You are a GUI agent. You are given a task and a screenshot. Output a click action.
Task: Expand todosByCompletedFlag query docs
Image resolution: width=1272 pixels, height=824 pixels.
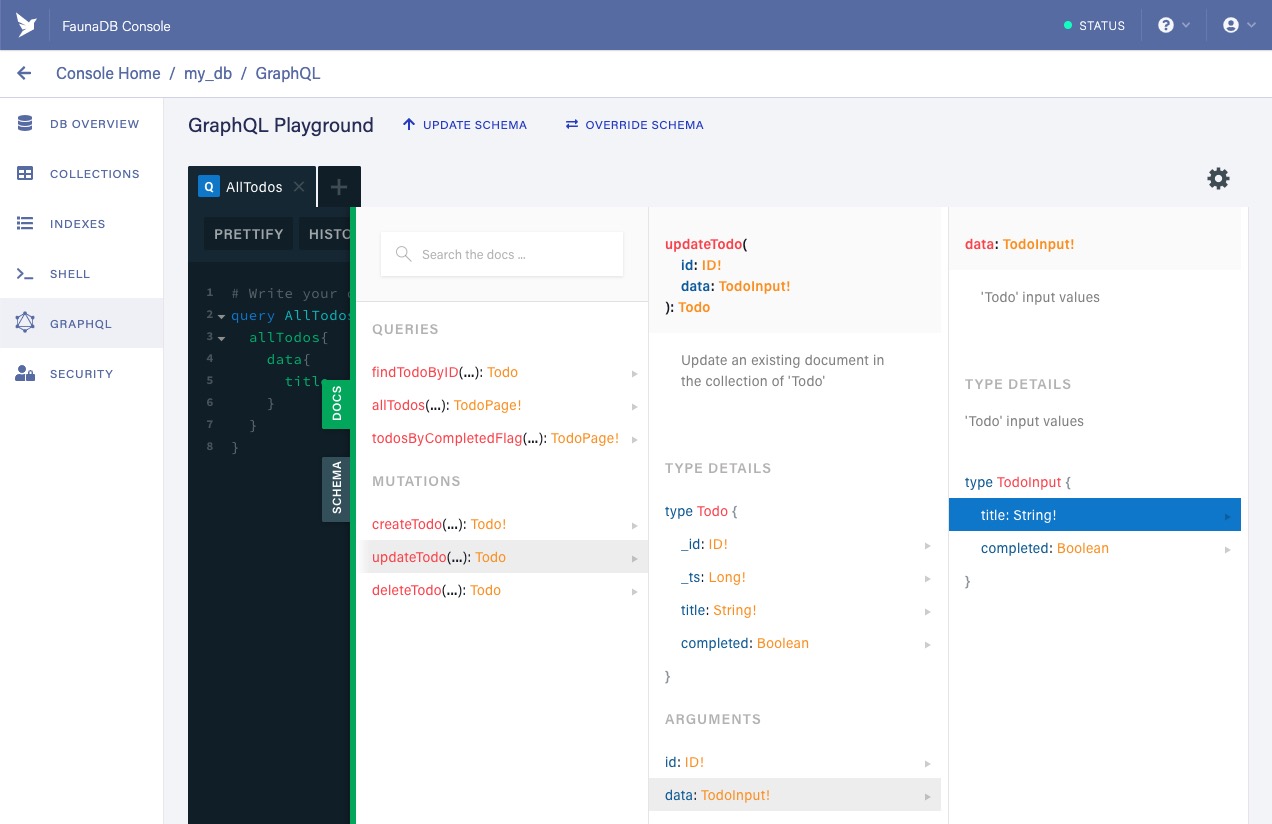point(504,438)
